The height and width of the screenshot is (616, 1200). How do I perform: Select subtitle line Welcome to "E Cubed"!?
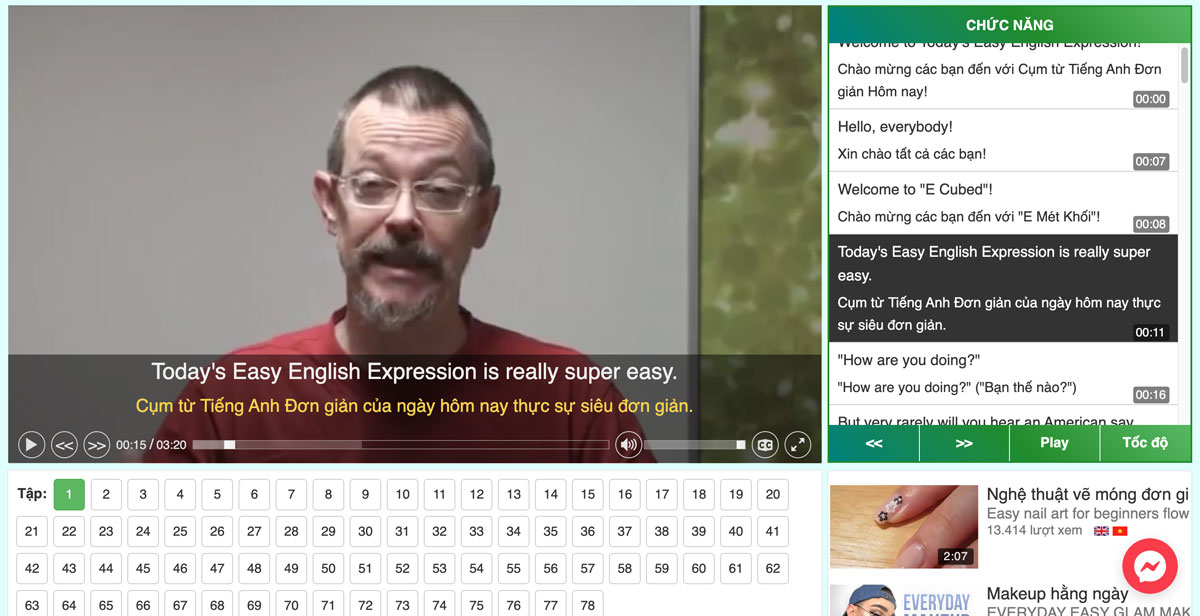(1003, 203)
